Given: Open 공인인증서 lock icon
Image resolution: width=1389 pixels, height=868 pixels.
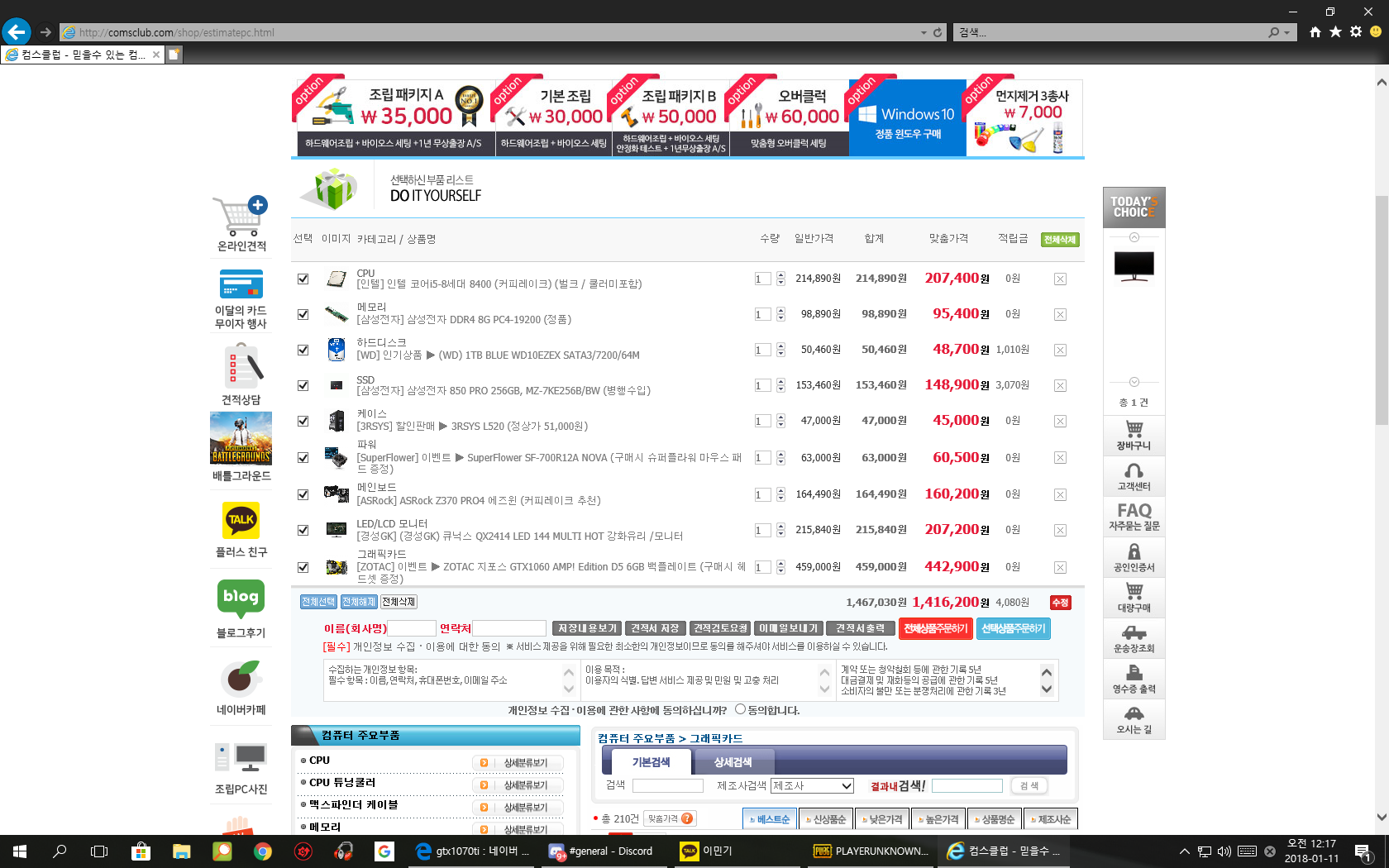Looking at the screenshot, I should click(x=1134, y=556).
